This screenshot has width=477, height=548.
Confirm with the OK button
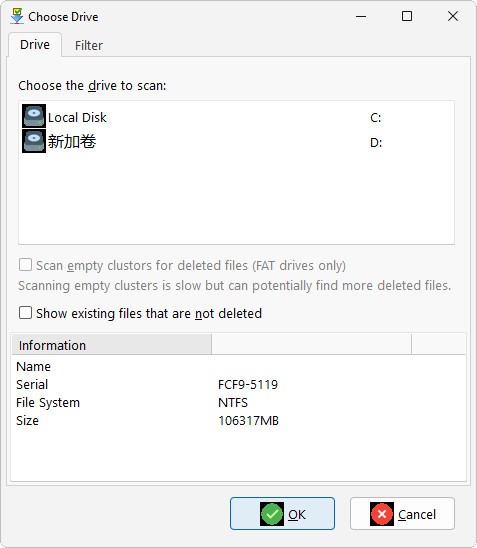(x=282, y=514)
